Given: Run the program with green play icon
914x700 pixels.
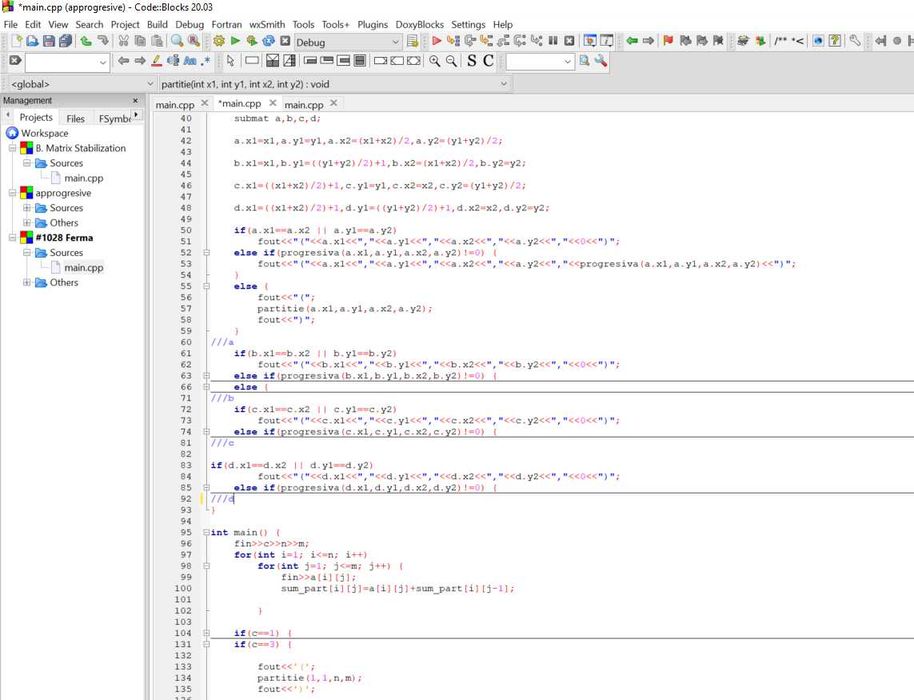Looking at the screenshot, I should pos(236,41).
